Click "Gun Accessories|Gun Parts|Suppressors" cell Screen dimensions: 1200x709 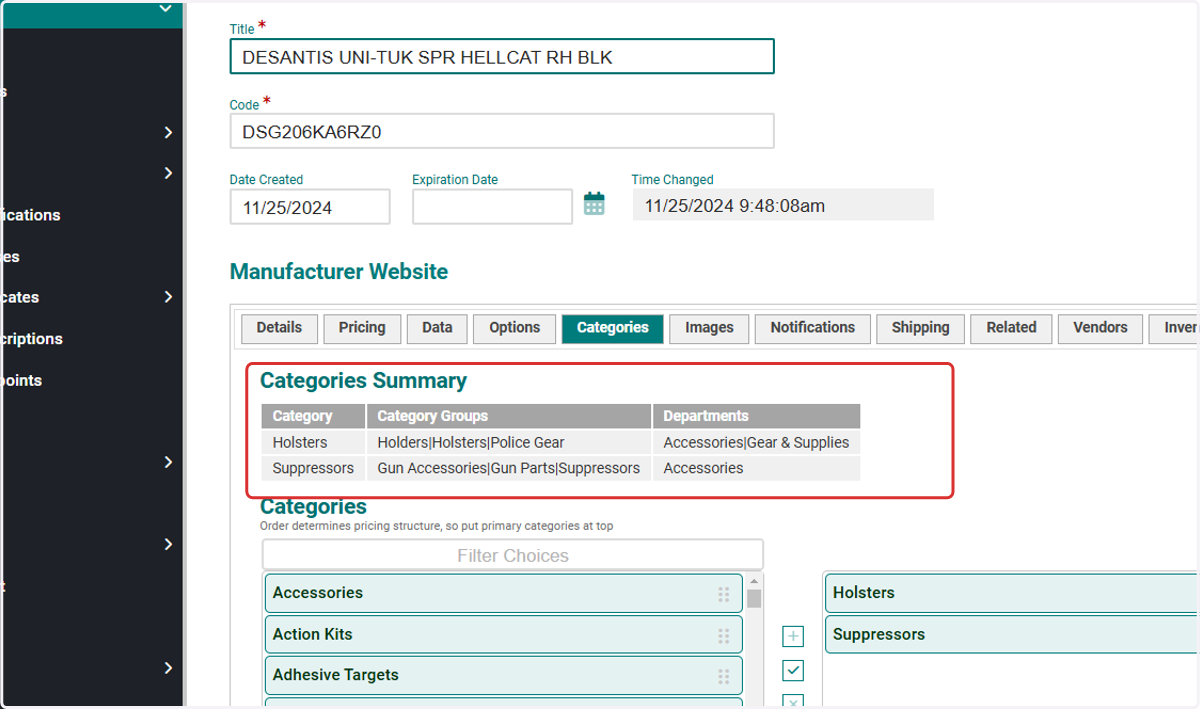coord(509,468)
